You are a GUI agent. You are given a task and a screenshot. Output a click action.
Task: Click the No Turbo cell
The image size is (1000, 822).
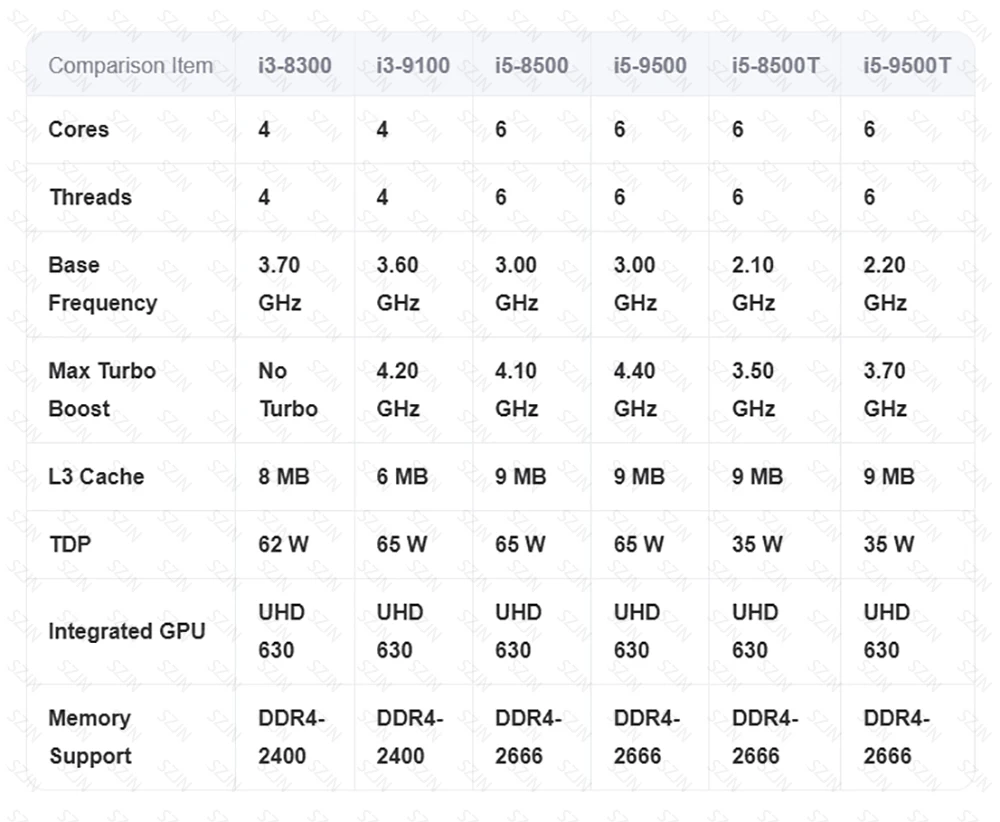[288, 389]
